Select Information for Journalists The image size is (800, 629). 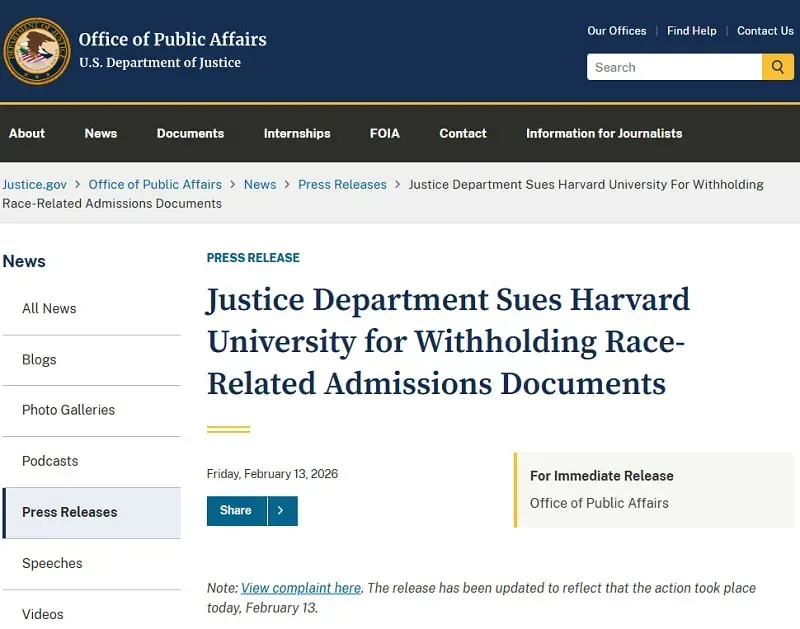tap(603, 133)
